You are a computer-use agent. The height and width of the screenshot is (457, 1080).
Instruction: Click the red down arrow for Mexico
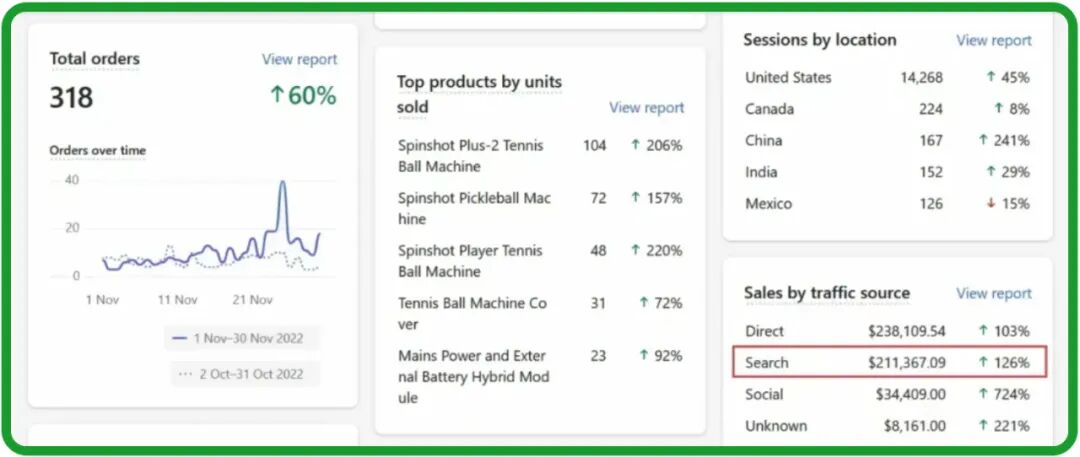991,204
